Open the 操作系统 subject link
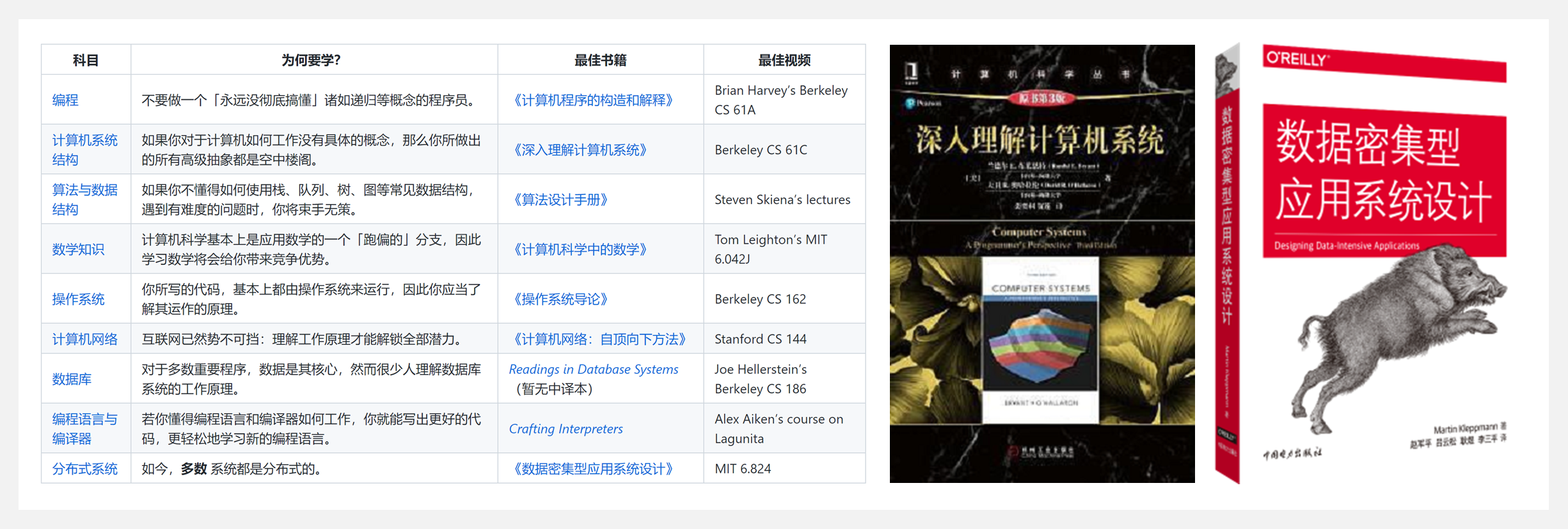 click(78, 299)
